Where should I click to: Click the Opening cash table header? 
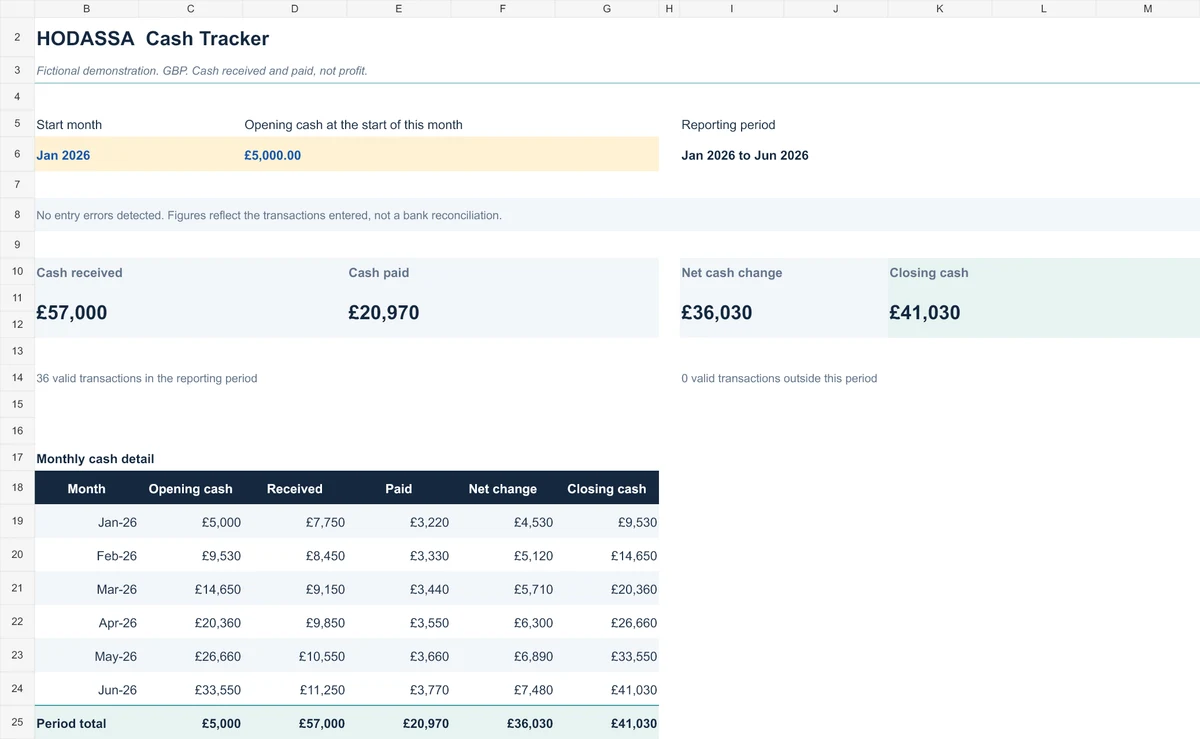click(x=190, y=489)
